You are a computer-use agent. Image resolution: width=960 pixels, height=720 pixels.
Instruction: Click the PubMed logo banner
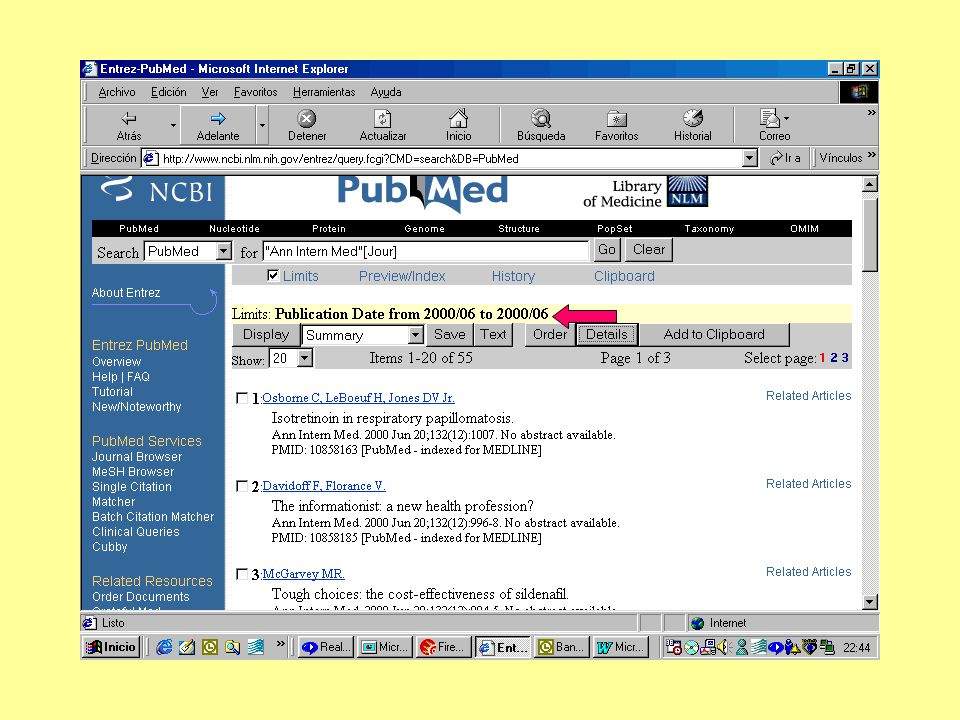coord(422,192)
